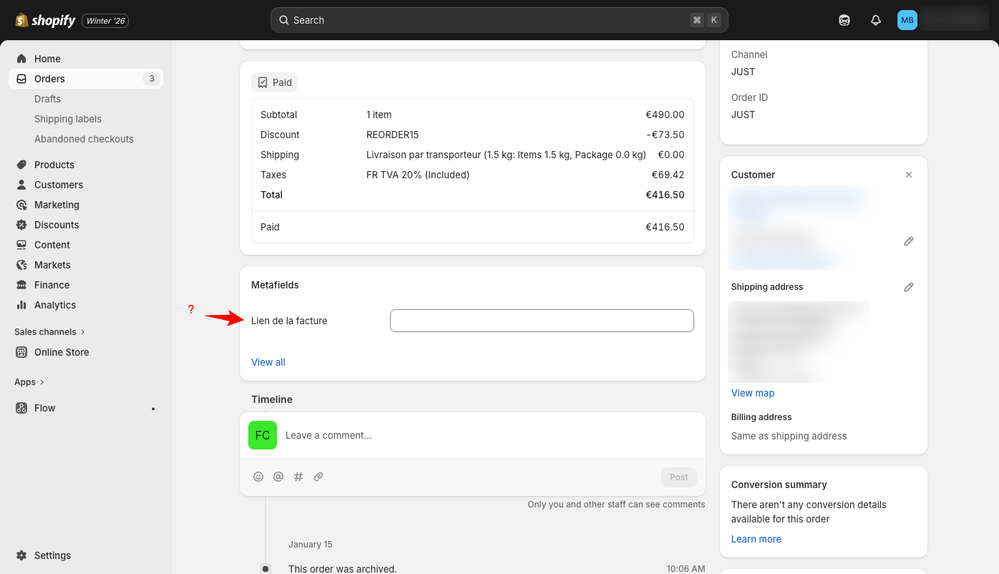Click the View all metafields link
Image resolution: width=999 pixels, height=574 pixels.
coord(268,362)
